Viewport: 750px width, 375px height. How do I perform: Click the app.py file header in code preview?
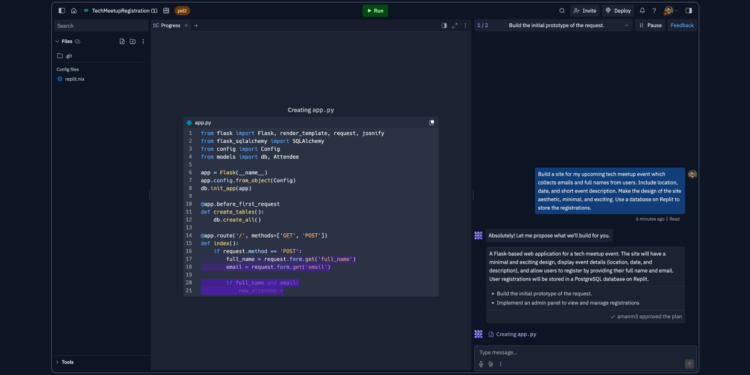[x=310, y=122]
